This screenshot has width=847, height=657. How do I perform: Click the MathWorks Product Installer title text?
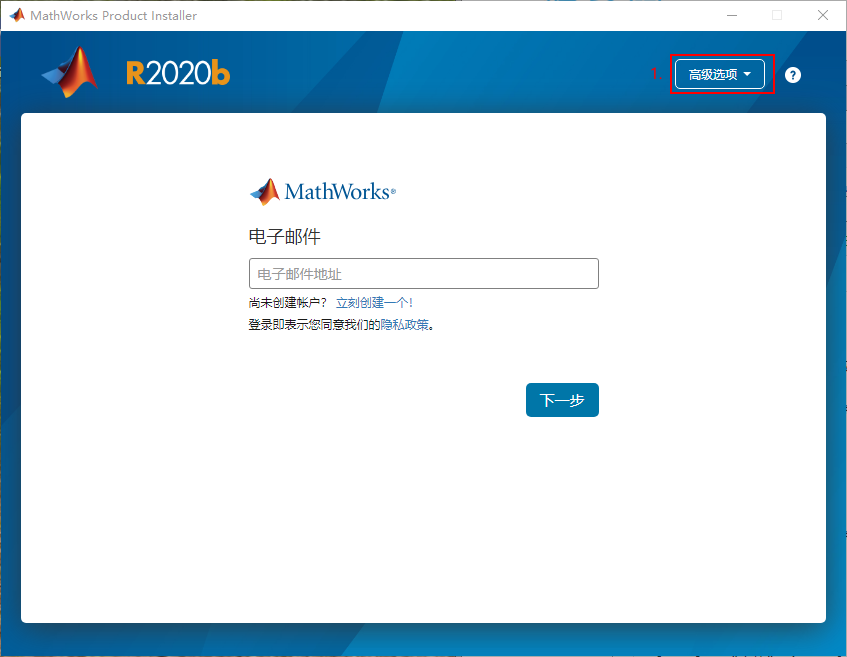(113, 15)
